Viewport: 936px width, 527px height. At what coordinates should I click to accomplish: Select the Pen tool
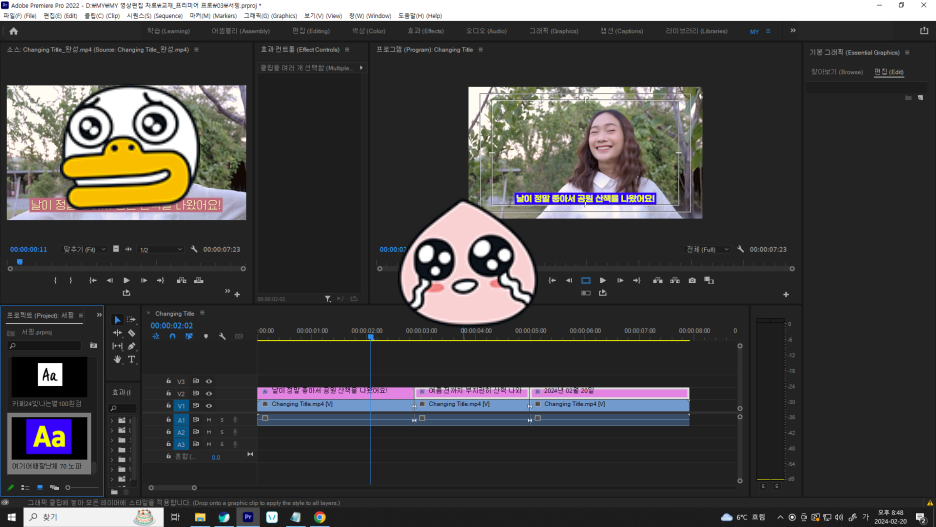[131, 346]
